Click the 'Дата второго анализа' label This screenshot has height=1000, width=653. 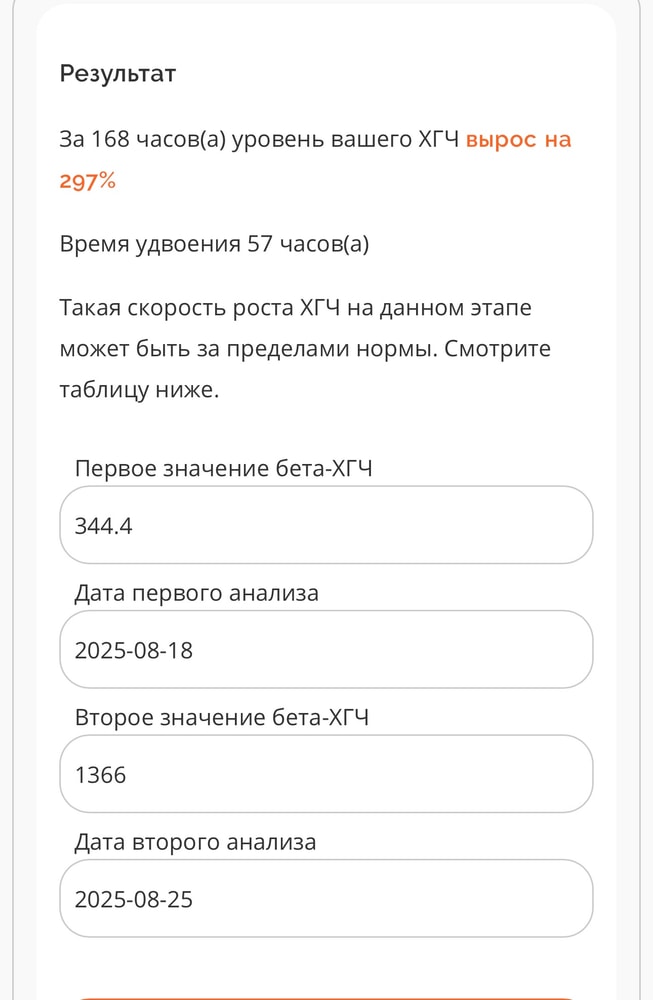point(195,842)
